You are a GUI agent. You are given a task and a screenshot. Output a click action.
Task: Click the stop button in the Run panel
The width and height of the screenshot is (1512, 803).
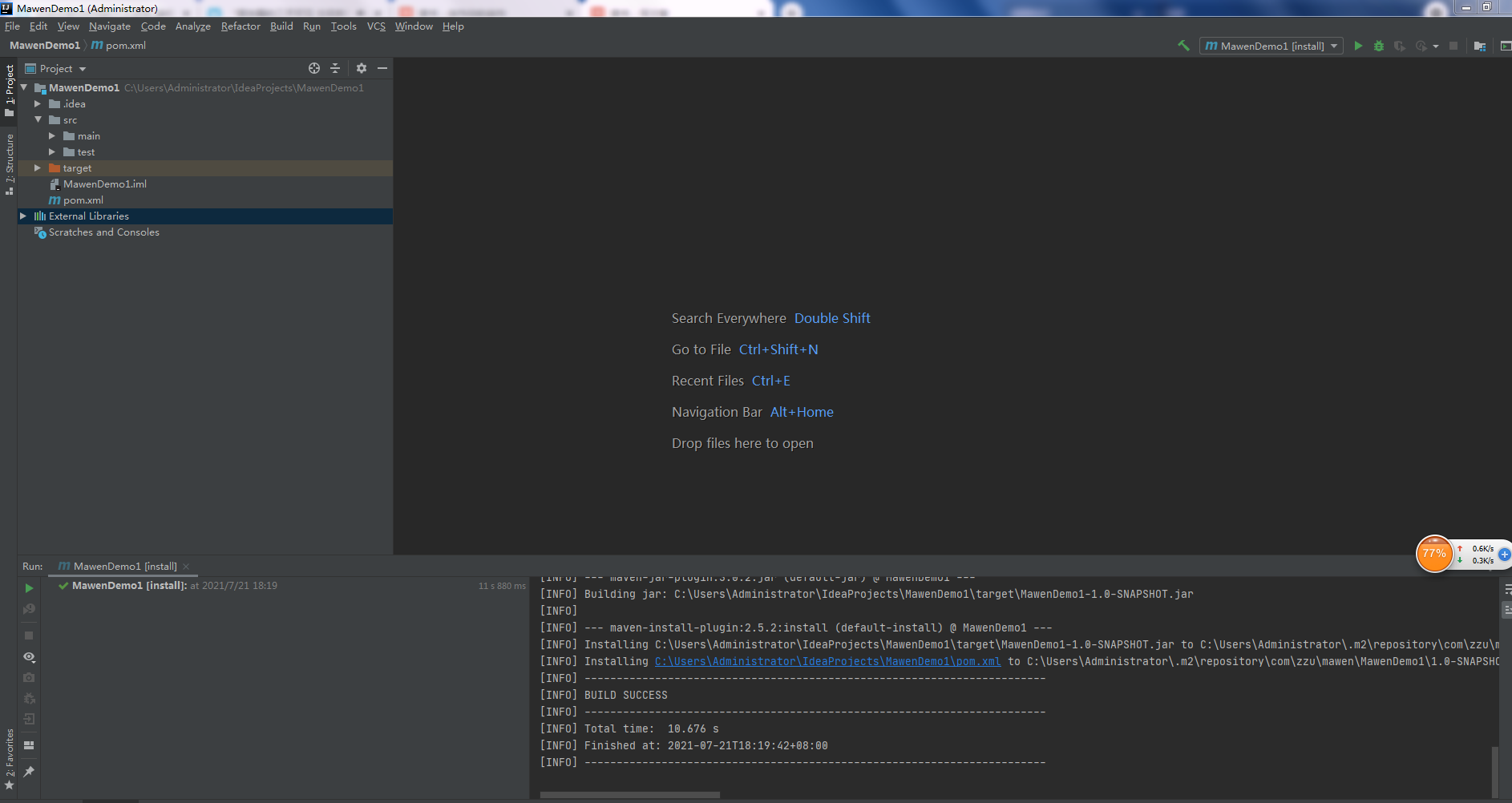click(x=29, y=636)
